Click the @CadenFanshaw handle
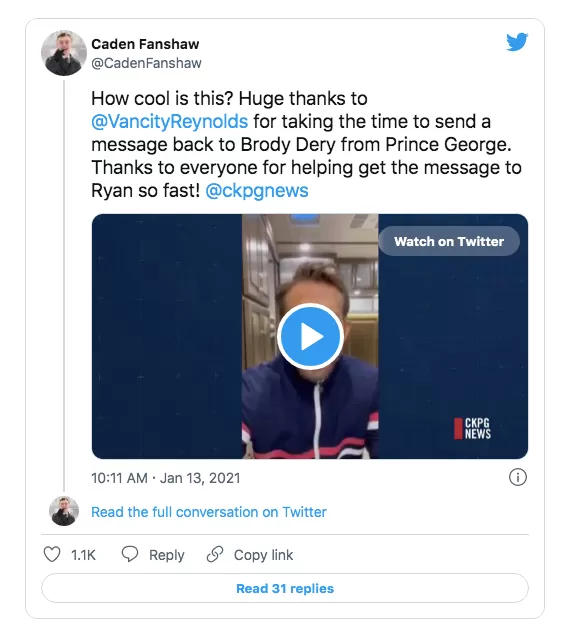568x636 pixels. 146,63
